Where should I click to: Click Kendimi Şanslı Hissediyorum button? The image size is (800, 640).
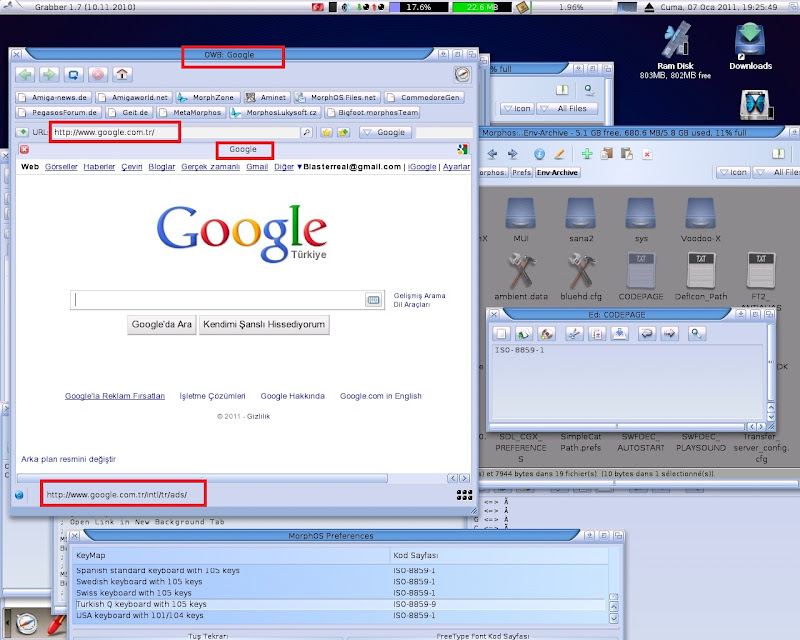point(264,325)
